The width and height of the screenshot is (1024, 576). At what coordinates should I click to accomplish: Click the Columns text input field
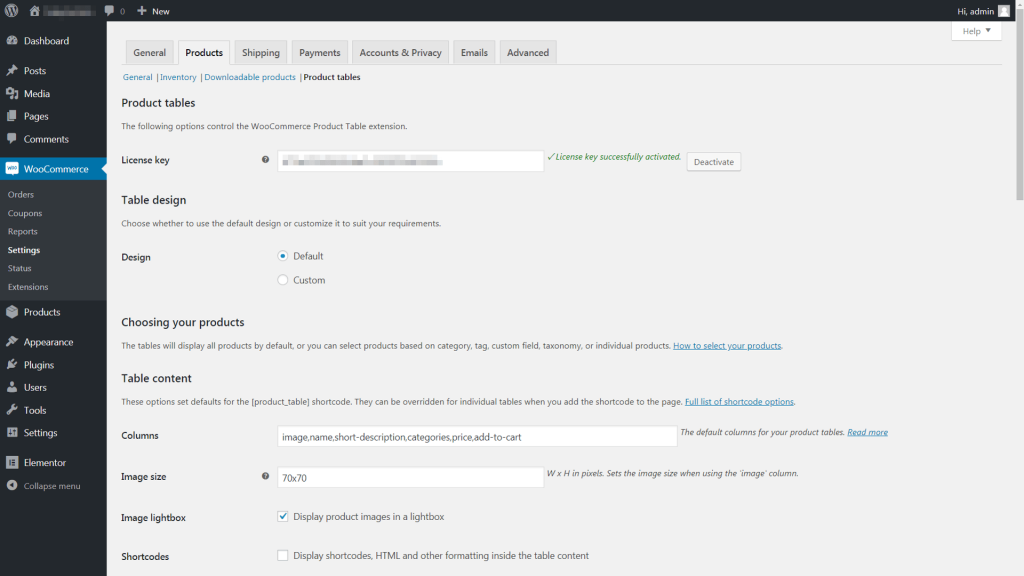point(477,437)
